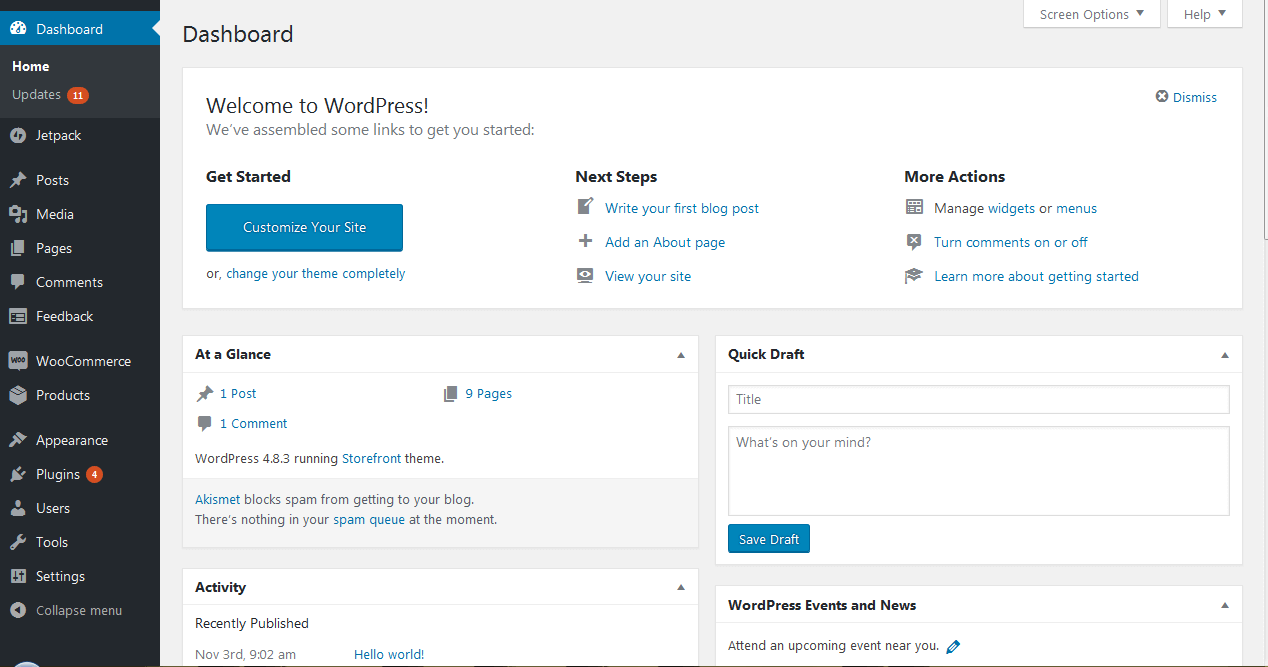1268x667 pixels.
Task: Open the Screen Options dropdown
Action: (x=1092, y=14)
